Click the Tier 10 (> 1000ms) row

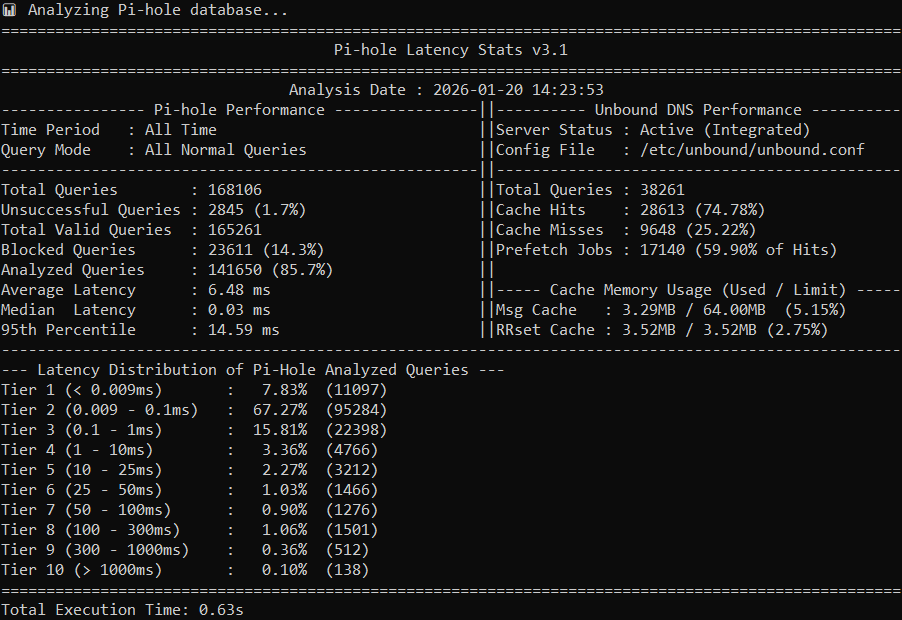point(184,570)
